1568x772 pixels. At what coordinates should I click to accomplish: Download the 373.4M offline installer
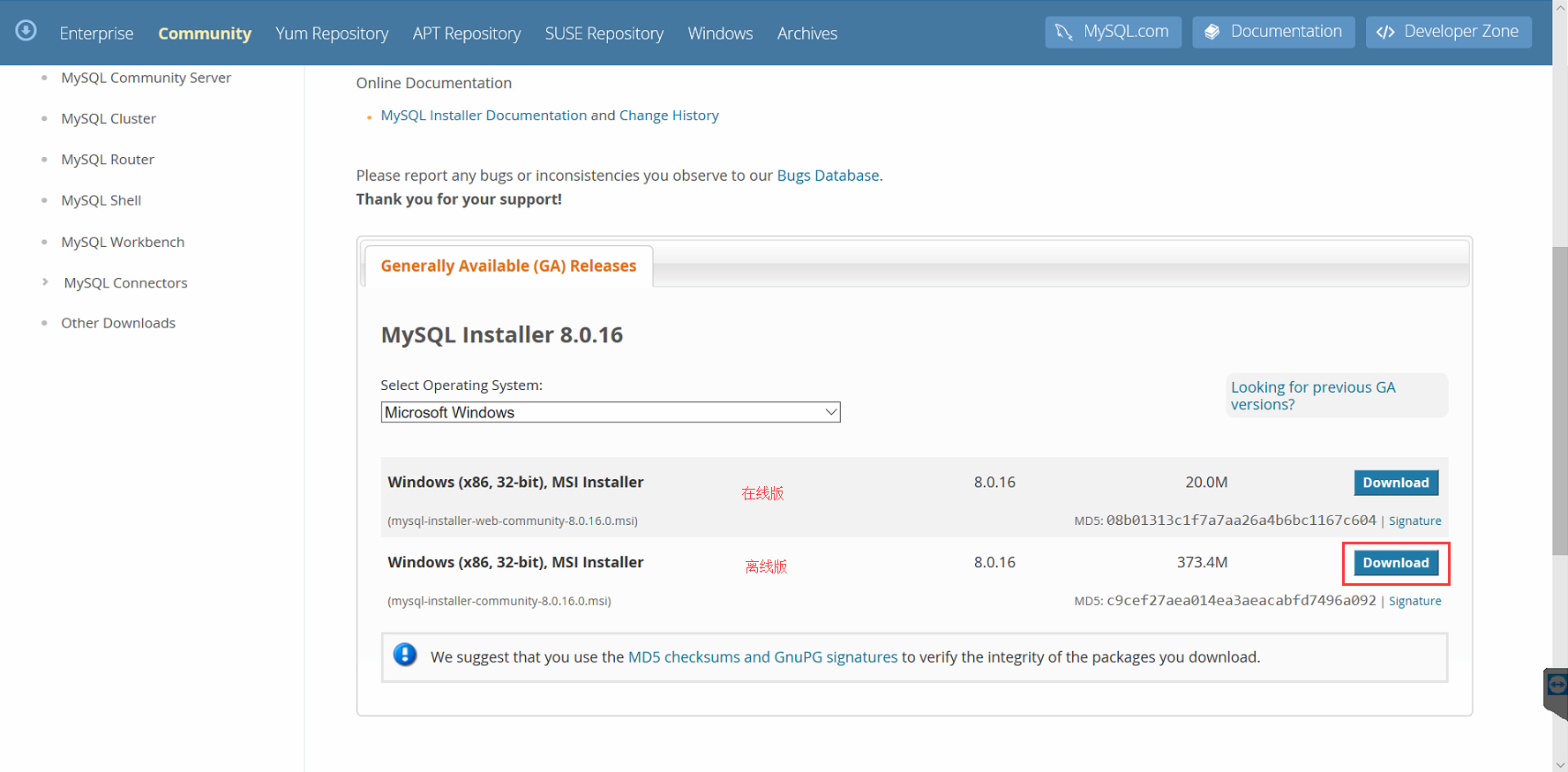click(1396, 563)
